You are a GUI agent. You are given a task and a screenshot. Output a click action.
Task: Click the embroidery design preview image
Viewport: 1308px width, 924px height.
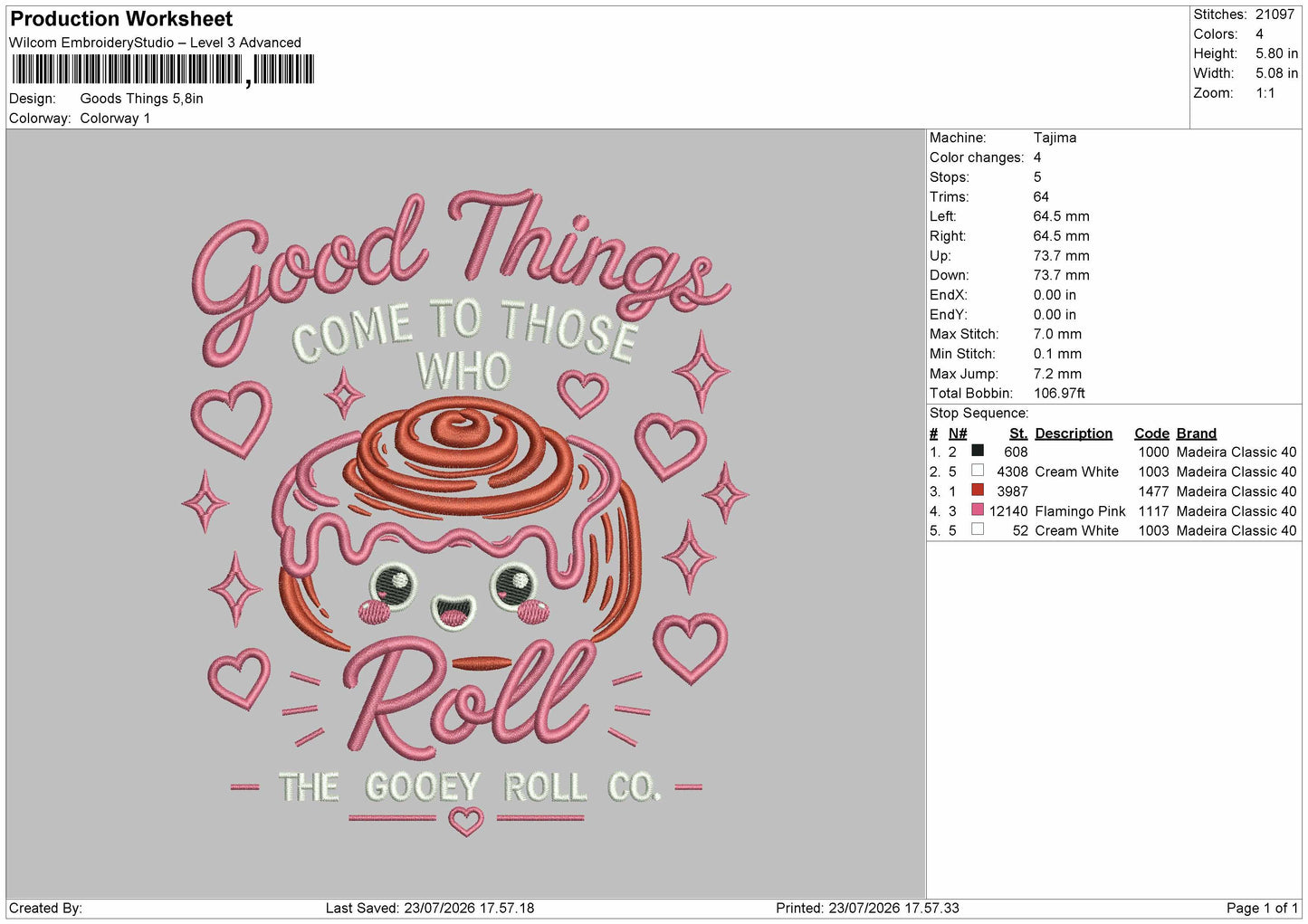[466, 513]
